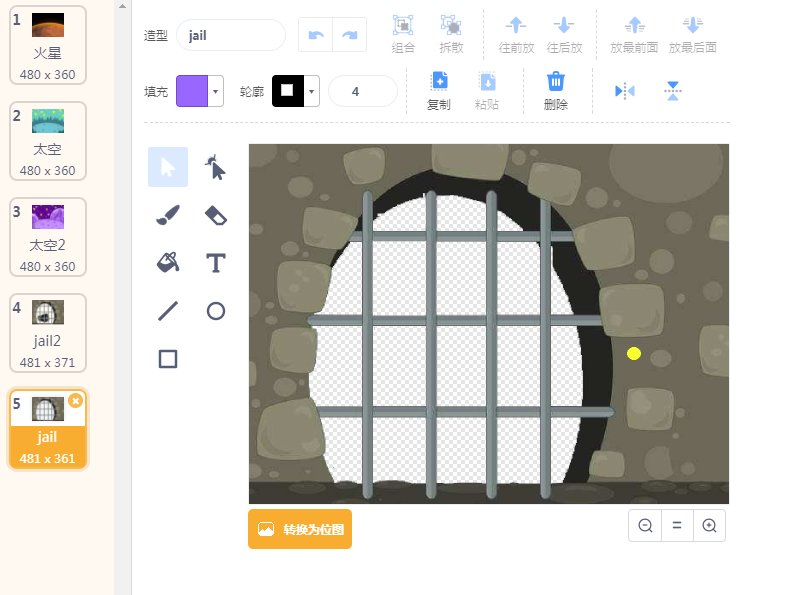Zoom in on the canvas

point(709,525)
